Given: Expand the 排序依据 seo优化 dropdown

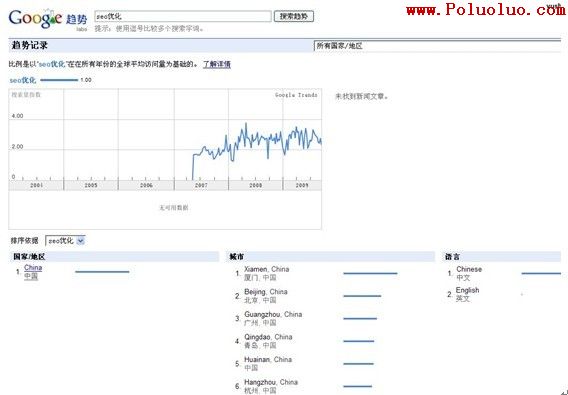Looking at the screenshot, I should point(65,241).
